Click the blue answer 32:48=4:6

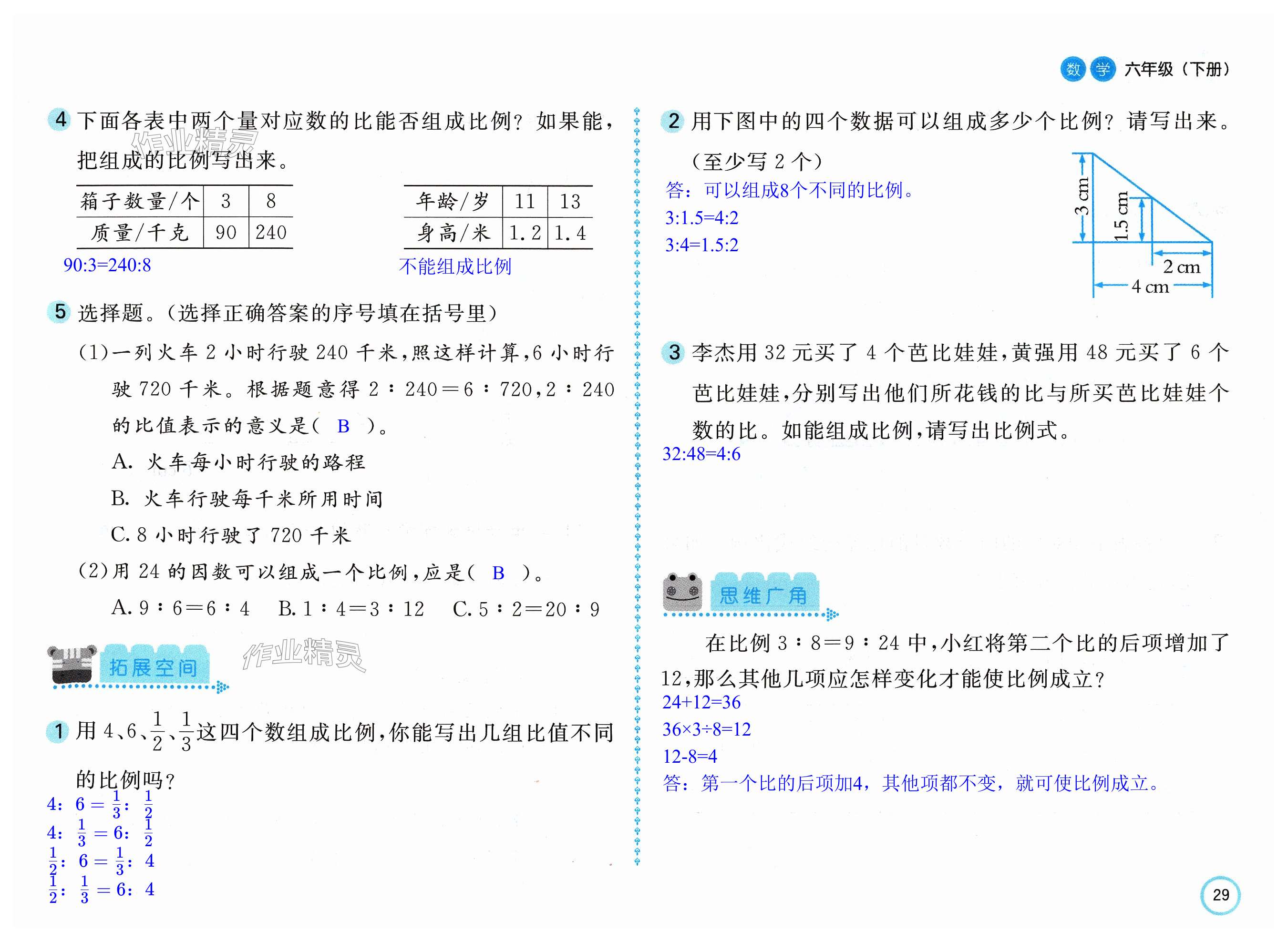pos(701,454)
